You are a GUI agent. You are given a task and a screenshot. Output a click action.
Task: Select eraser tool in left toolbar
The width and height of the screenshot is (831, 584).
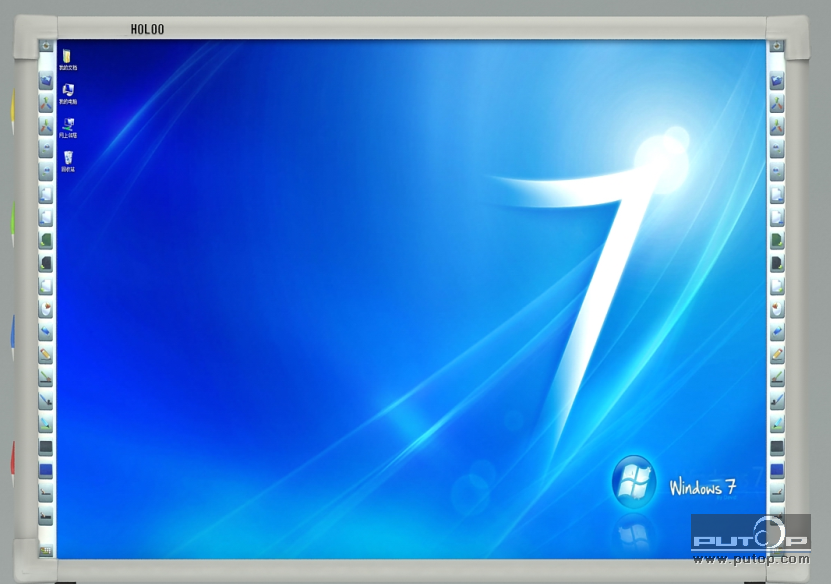tap(46, 332)
